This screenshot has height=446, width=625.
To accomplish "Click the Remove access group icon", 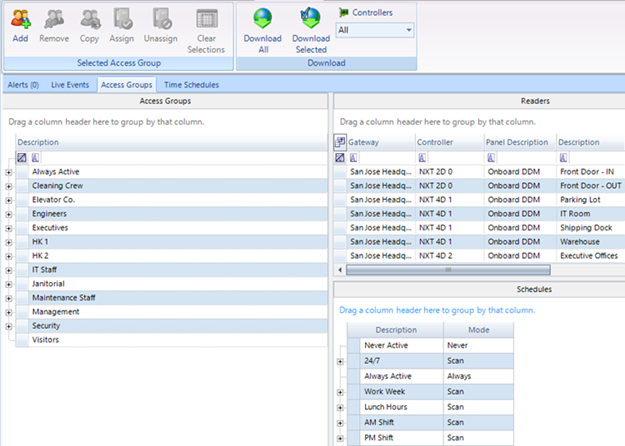I will click(54, 19).
